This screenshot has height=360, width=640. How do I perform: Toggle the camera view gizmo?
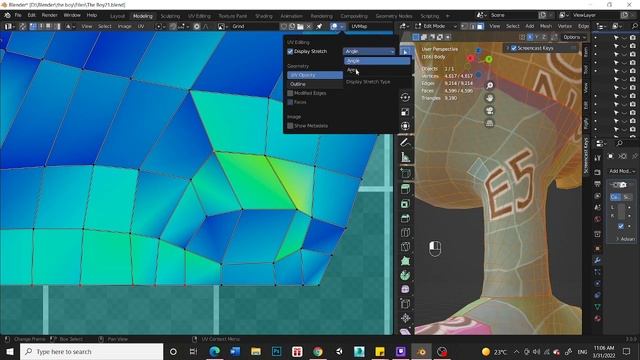coord(489,111)
